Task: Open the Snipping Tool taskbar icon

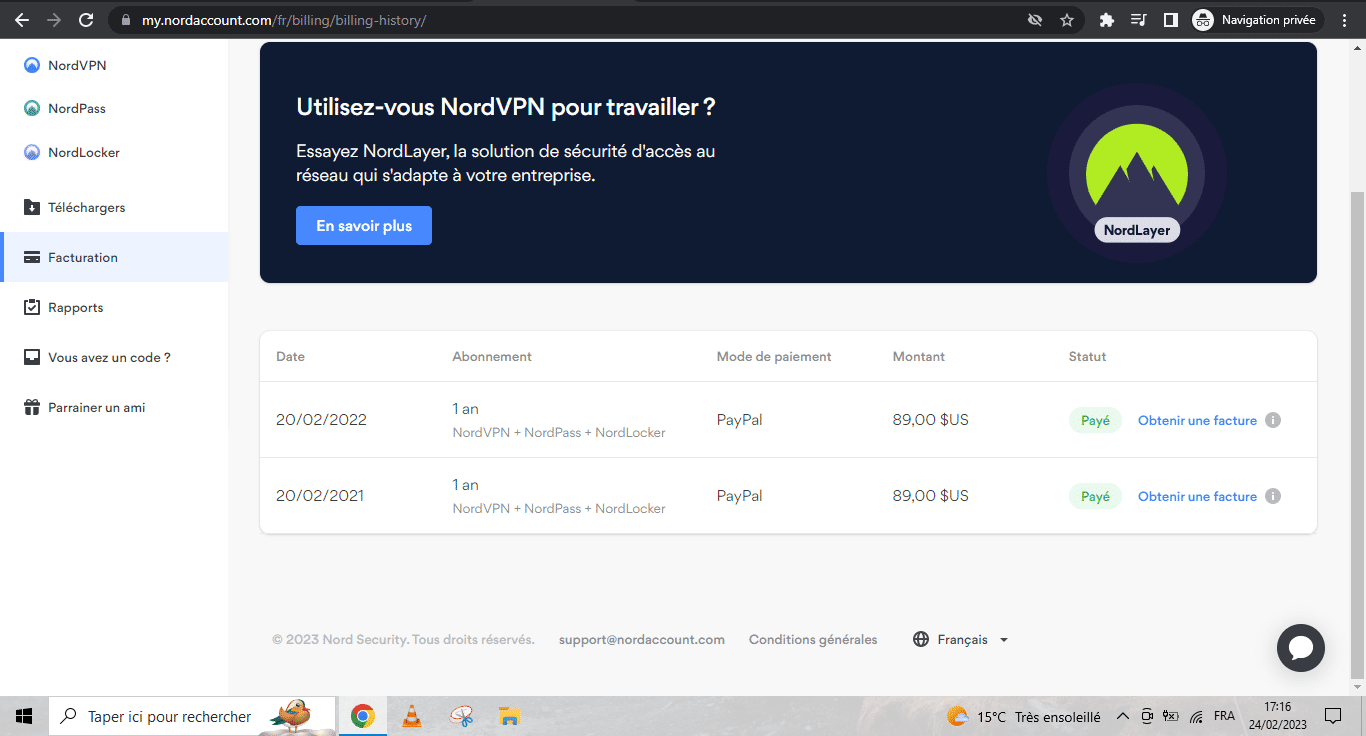Action: click(461, 716)
